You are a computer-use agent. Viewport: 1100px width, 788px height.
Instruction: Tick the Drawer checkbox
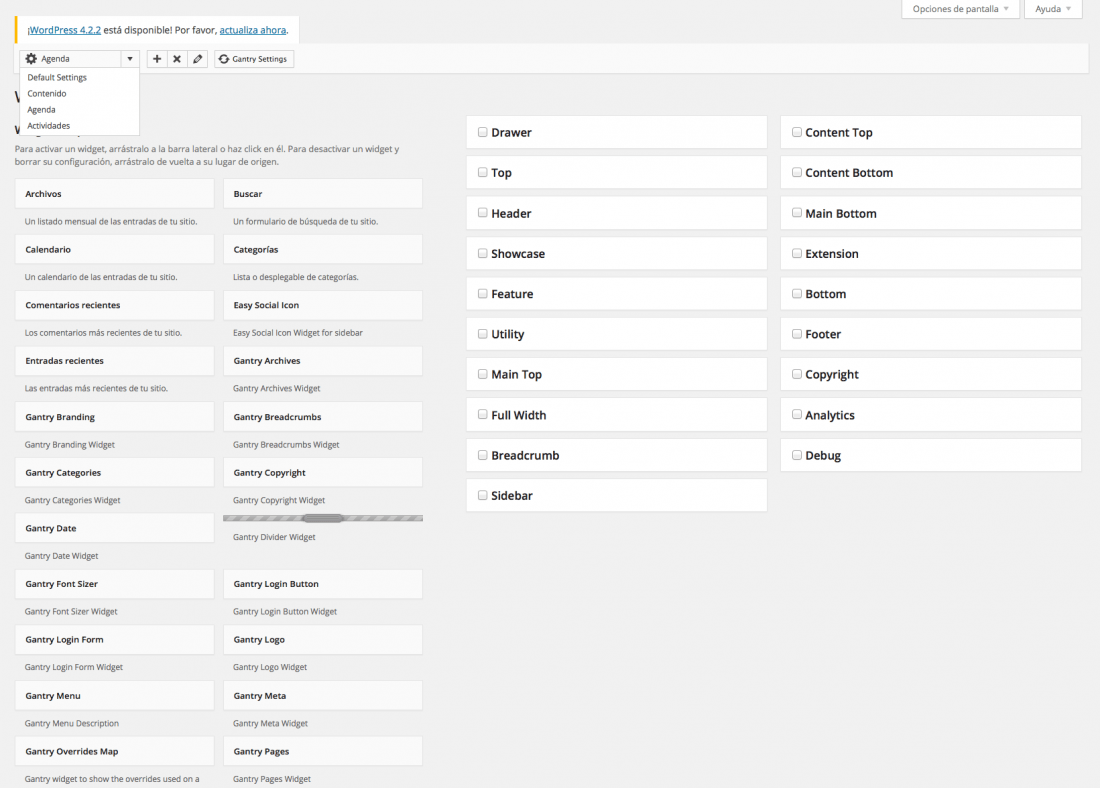tap(483, 132)
